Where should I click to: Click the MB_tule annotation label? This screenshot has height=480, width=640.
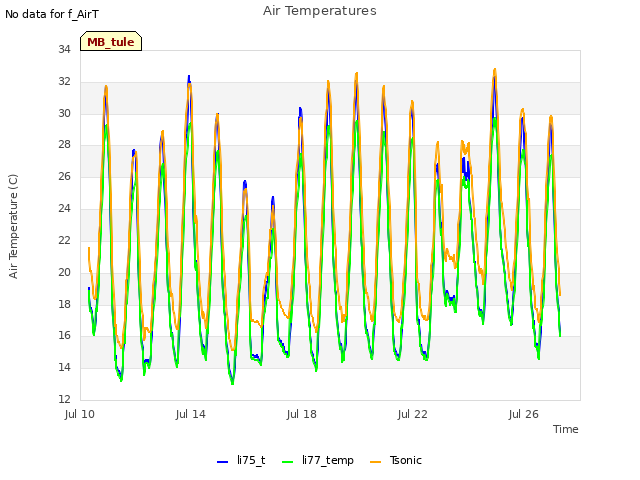[111, 41]
